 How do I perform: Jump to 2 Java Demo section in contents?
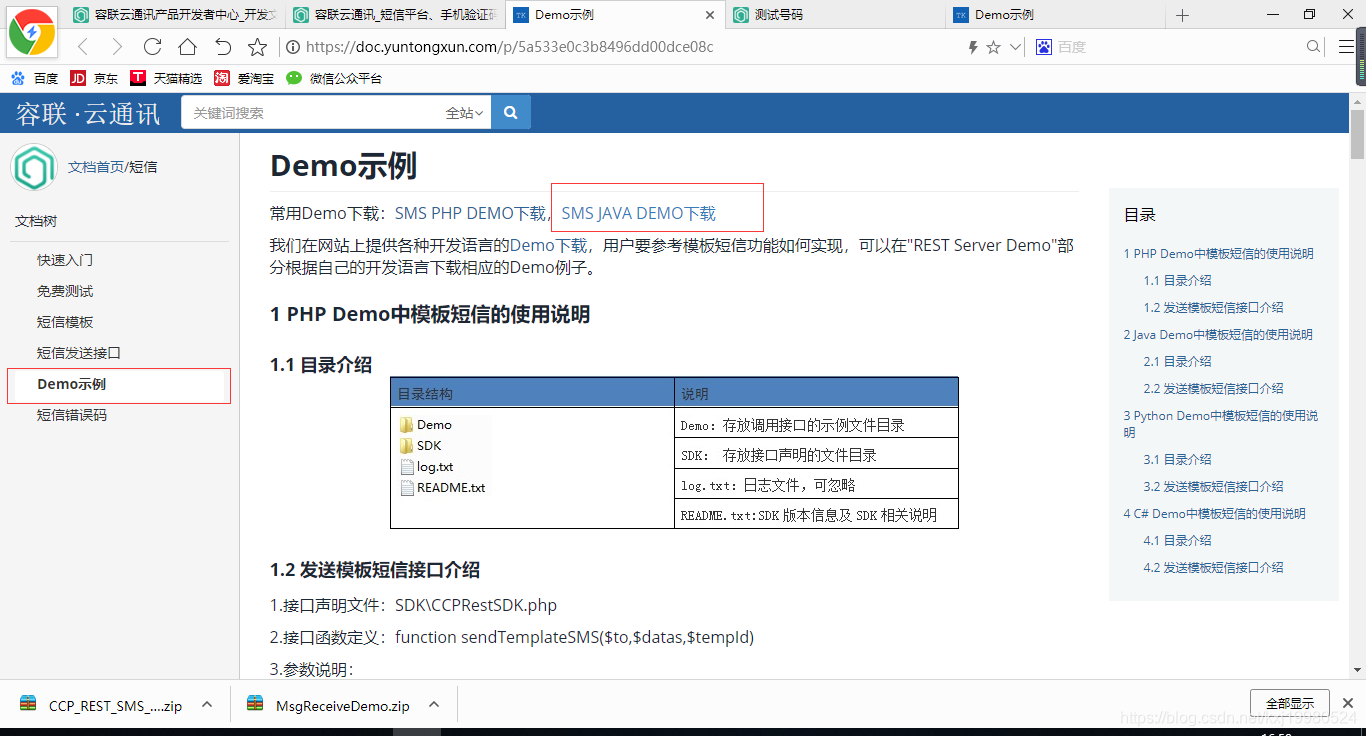pyautogui.click(x=1218, y=335)
